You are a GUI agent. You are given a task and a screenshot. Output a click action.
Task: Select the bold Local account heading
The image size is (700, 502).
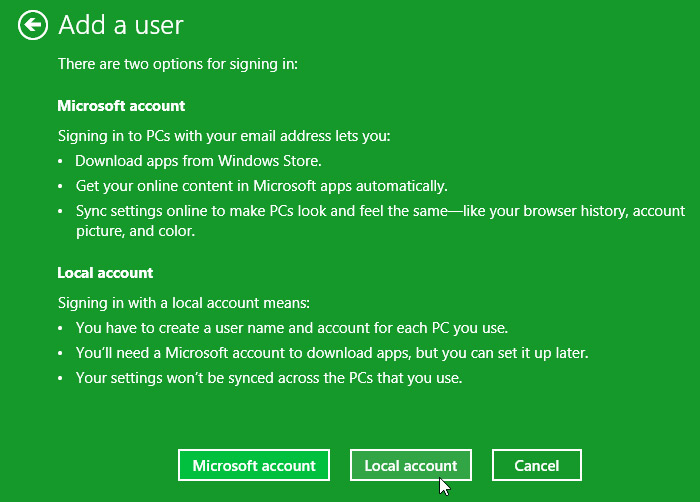click(105, 272)
